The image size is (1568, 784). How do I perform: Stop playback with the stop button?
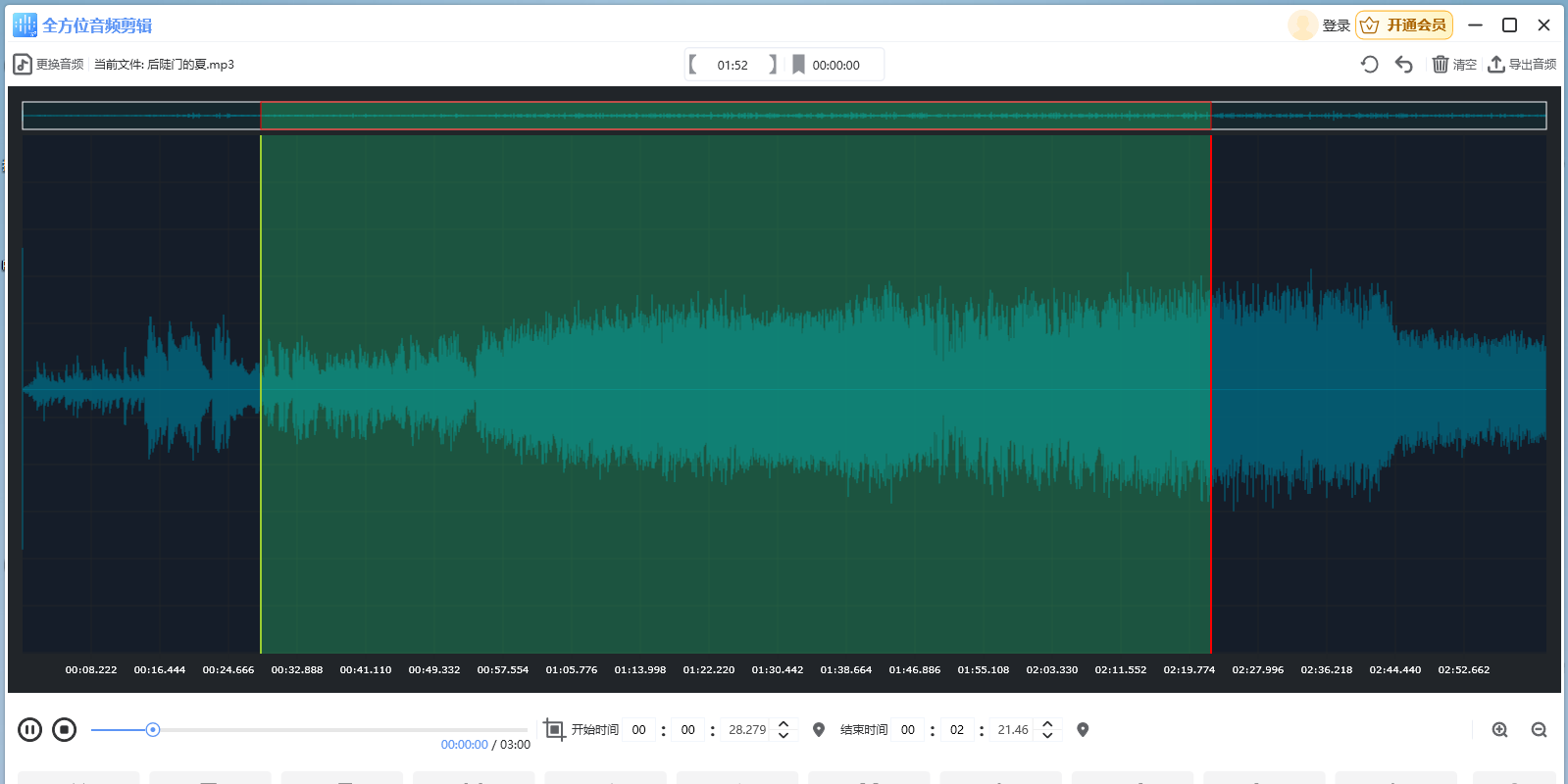[65, 729]
